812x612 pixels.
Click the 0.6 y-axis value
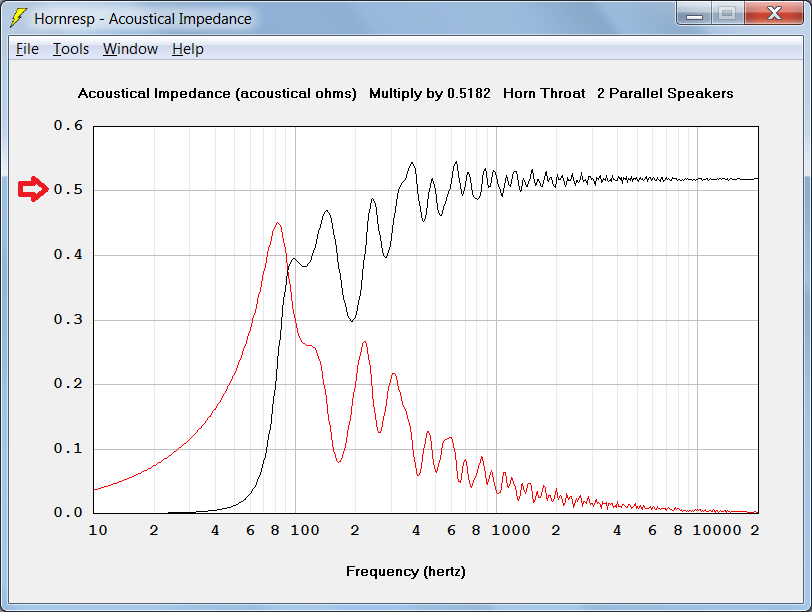click(68, 125)
